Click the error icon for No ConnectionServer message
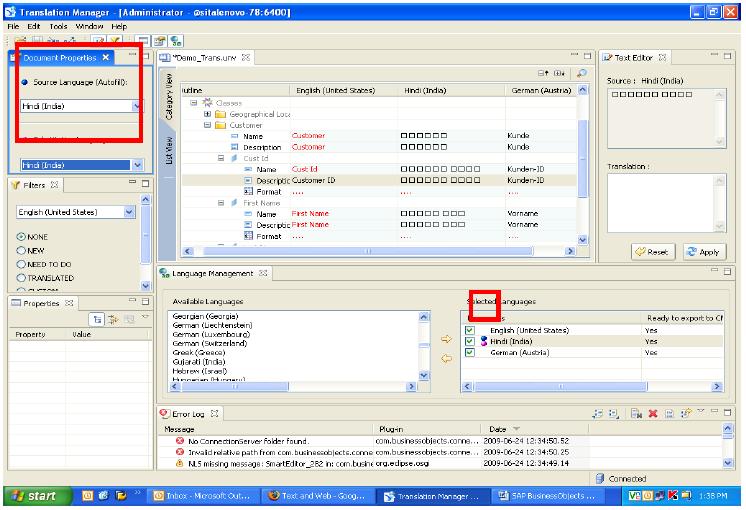The image size is (746, 510). tap(180, 441)
